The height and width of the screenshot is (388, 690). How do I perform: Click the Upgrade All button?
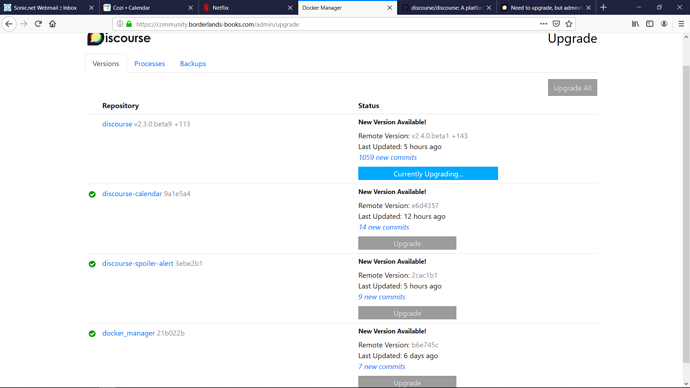(x=573, y=88)
